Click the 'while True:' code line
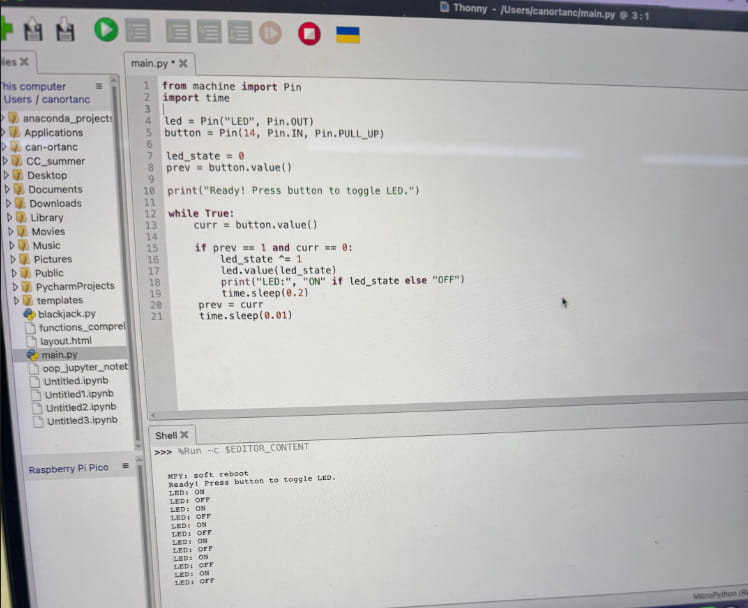Viewport: 748px width, 608px height. pos(201,213)
